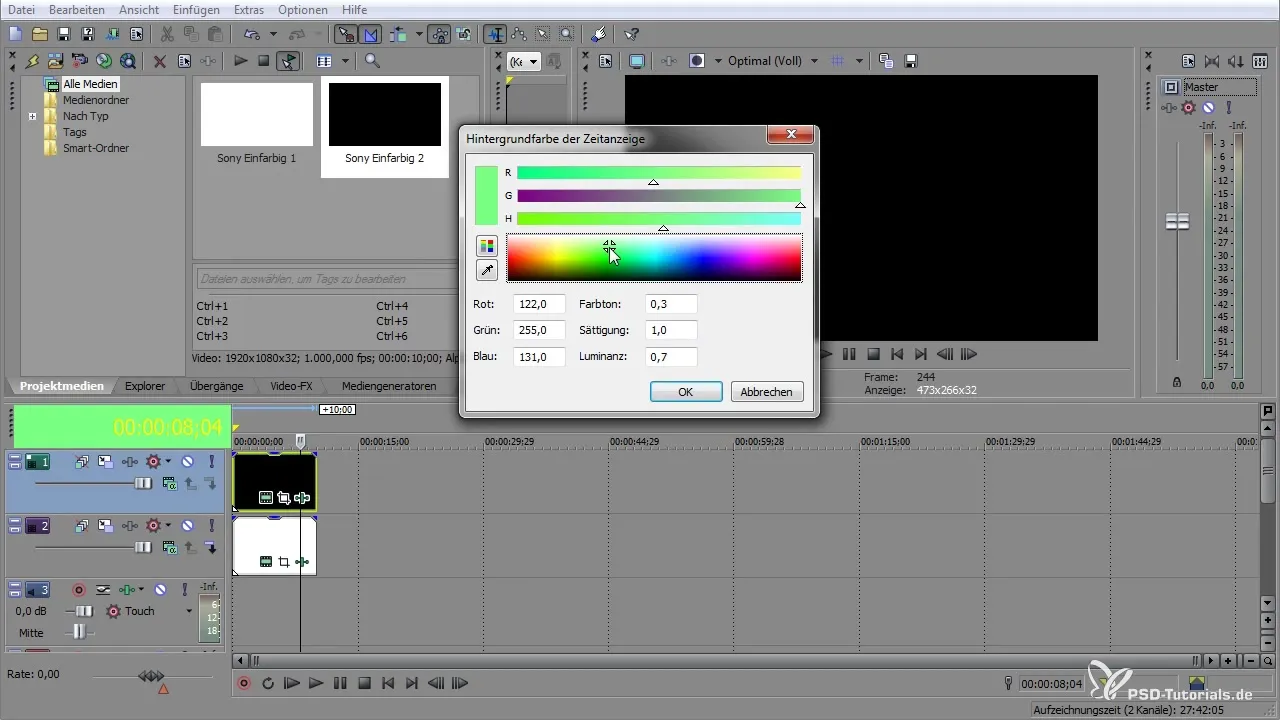Open the Views dropdown arrow in Project Media
The image size is (1280, 720).
[345, 61]
